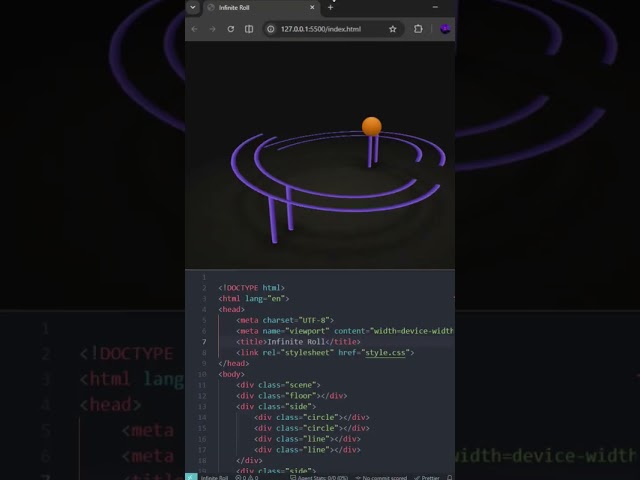Open notifications bell in status bar
This screenshot has width=640, height=480.
coord(449,477)
